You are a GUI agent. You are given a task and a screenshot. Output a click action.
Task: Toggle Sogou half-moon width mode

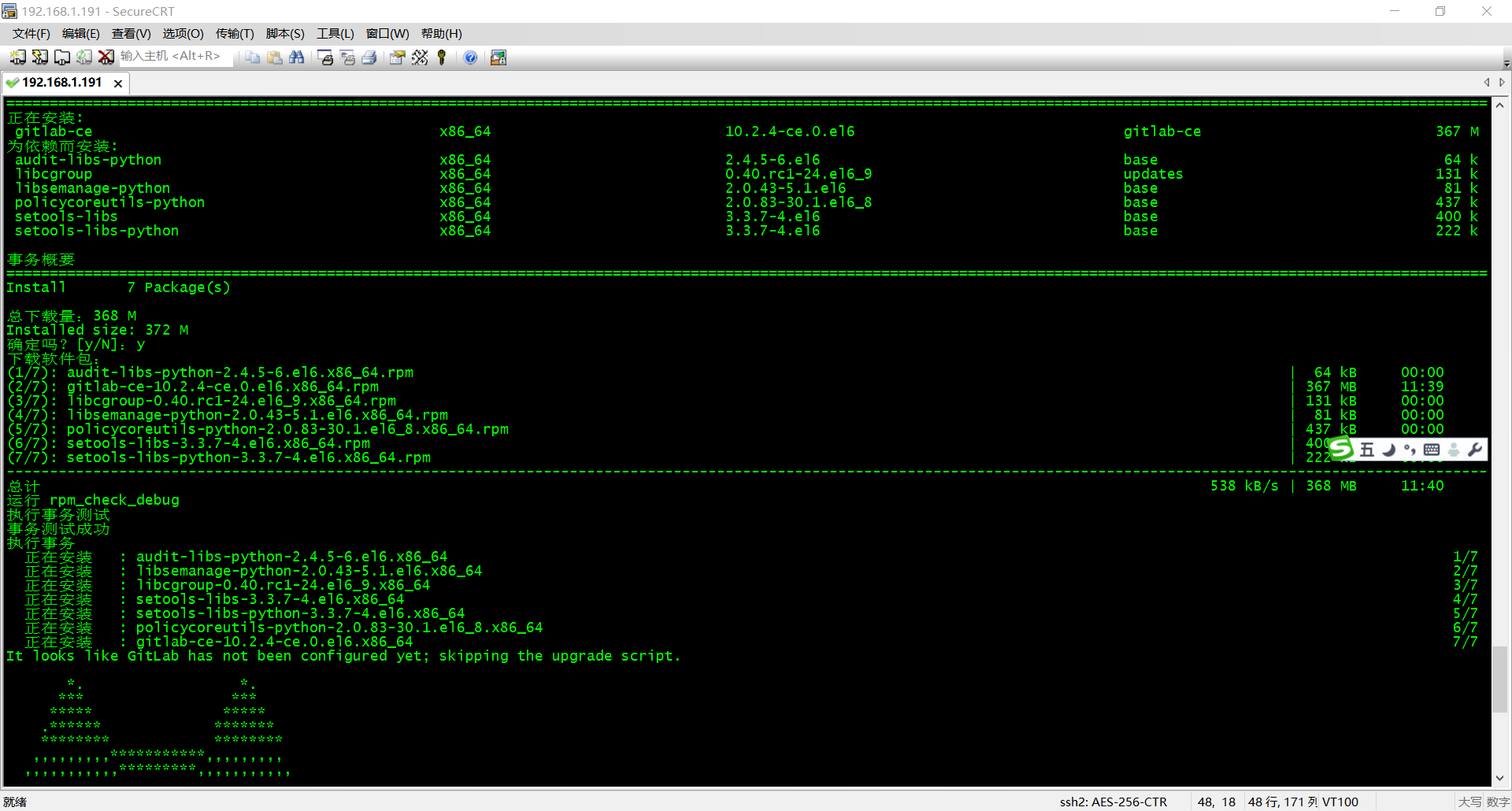(1389, 450)
